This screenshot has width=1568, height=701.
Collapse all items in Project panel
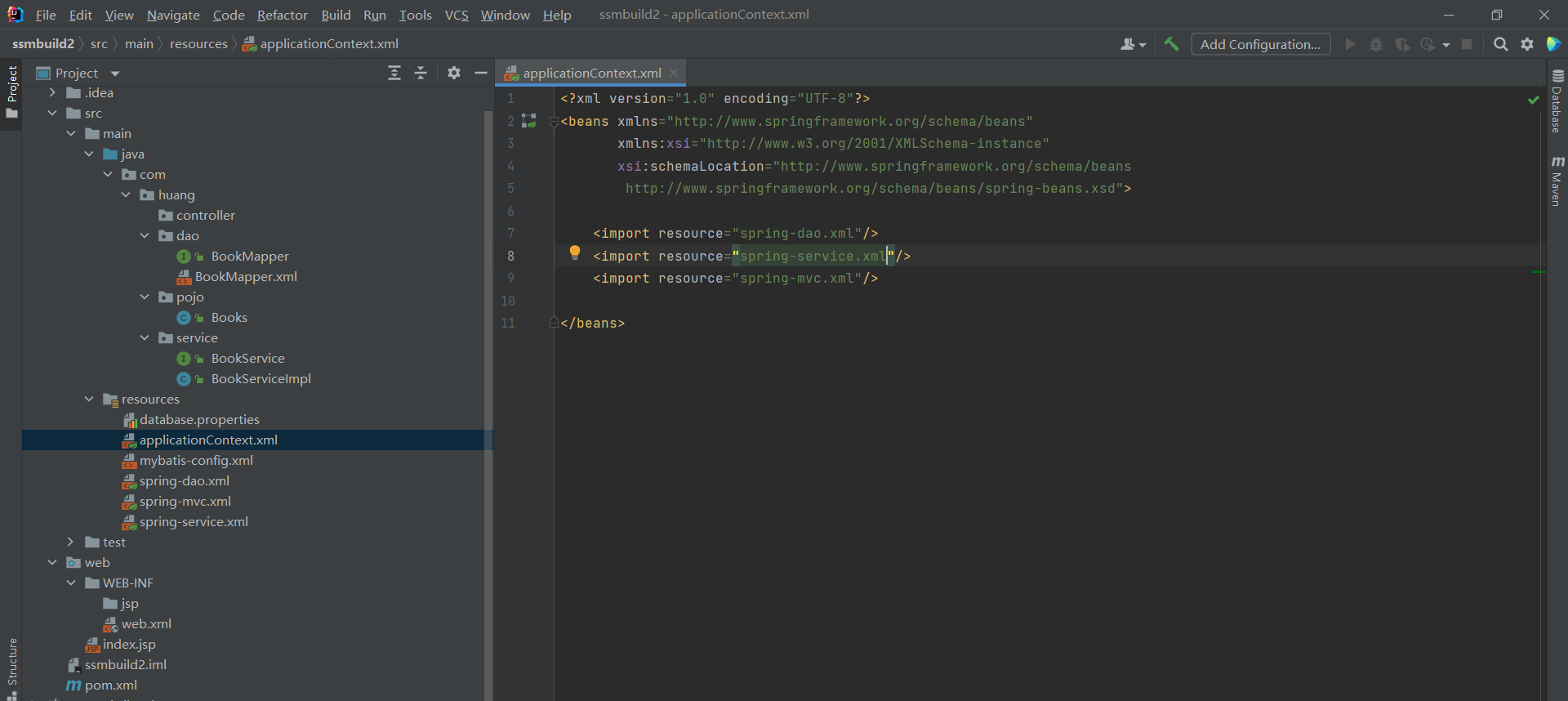tap(421, 73)
